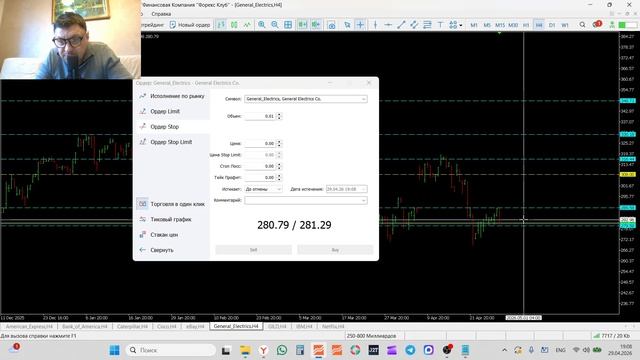Open the Справка menu
This screenshot has width=640, height=360.
(161, 14)
